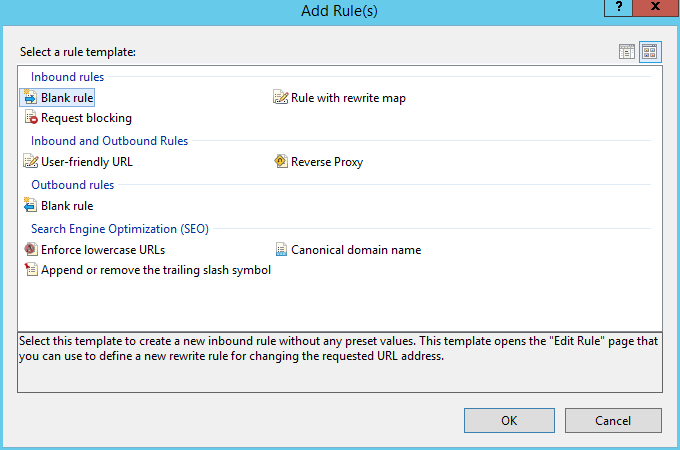
Task: Click the Search Engine Optimization (SEO) header
Action: (119, 229)
